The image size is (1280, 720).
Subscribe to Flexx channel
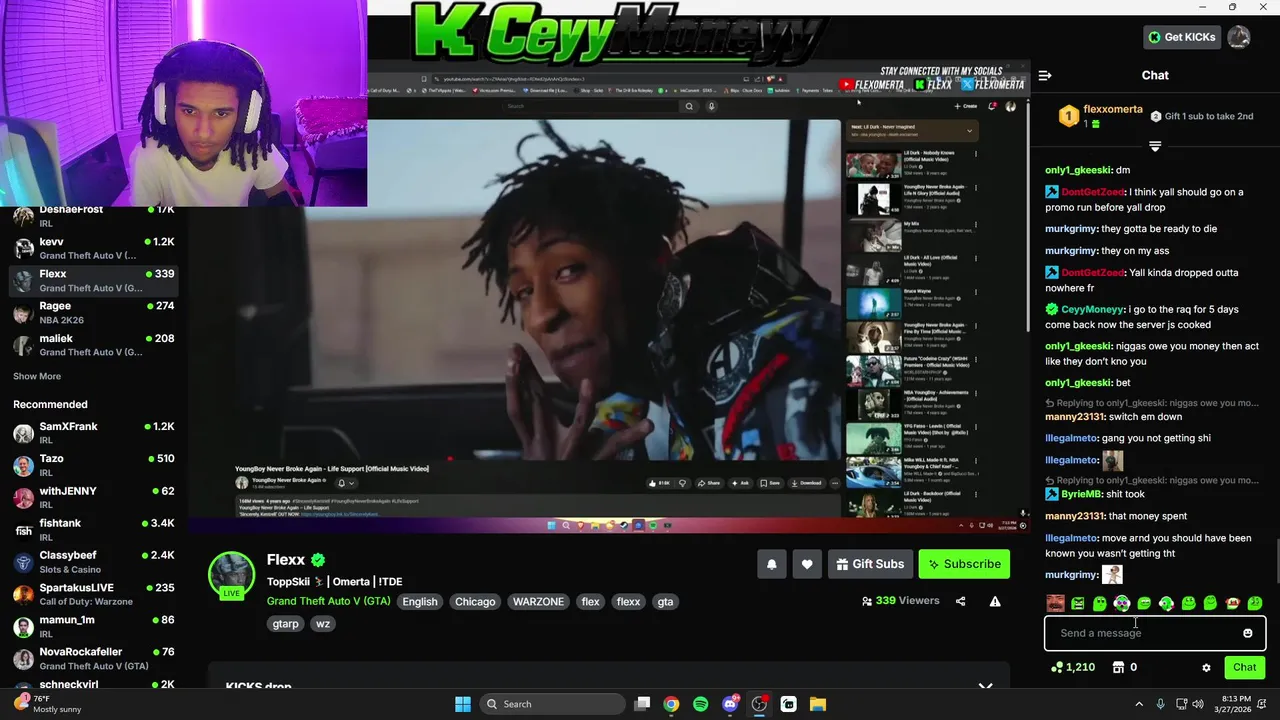(964, 564)
